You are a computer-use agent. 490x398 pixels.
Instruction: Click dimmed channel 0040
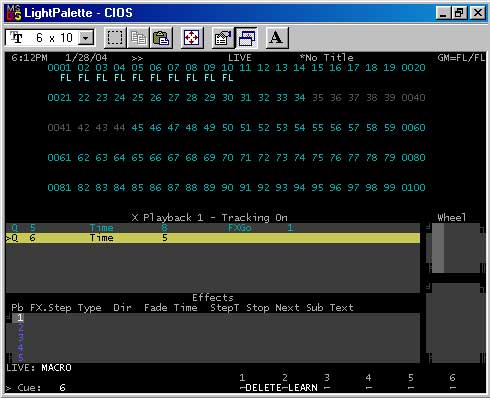(413, 98)
